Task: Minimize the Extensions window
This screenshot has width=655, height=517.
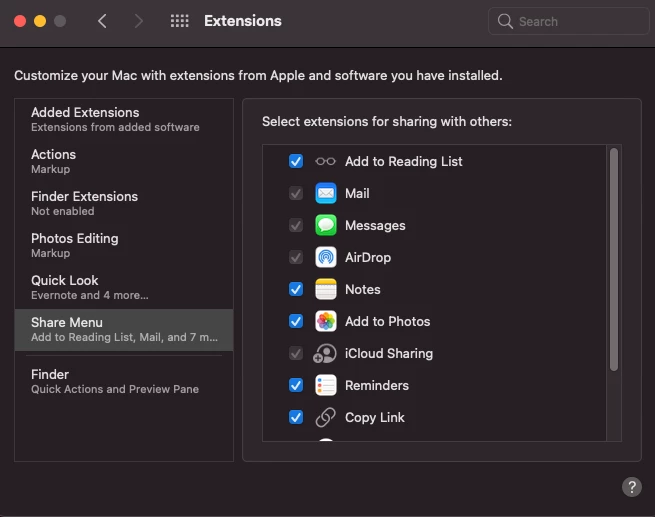Action: [40, 21]
